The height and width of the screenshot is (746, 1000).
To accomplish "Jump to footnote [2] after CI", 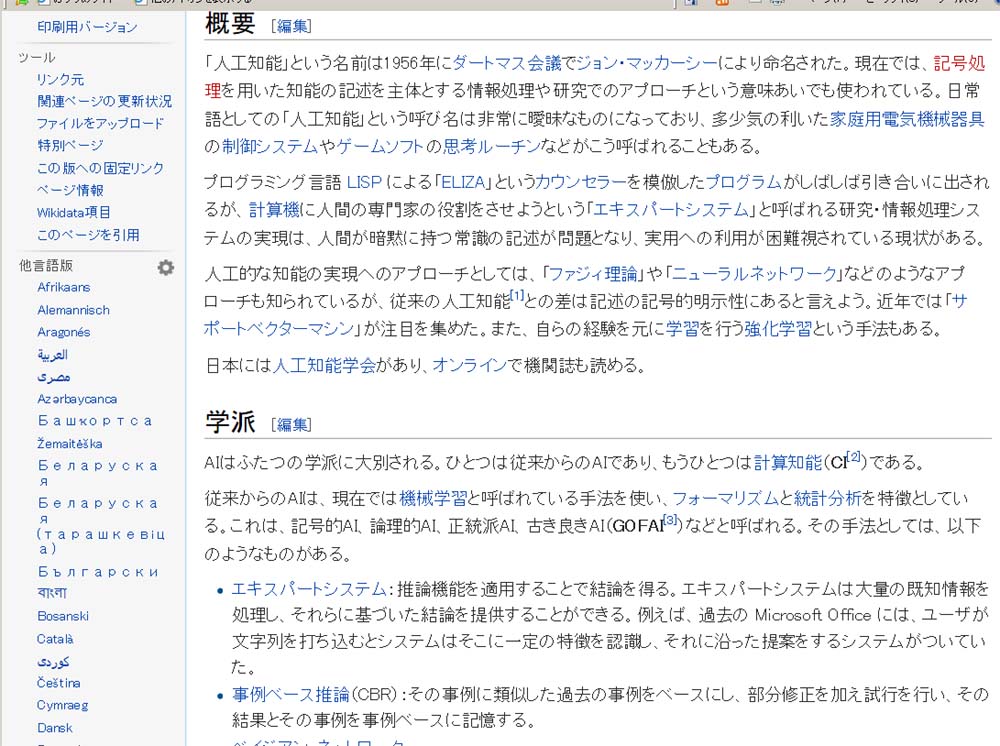I will (x=855, y=457).
